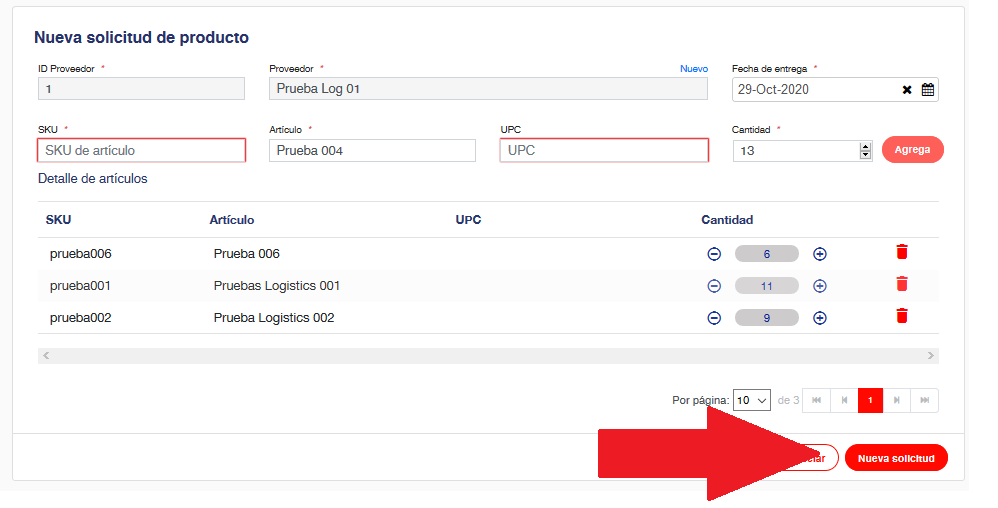Open the Por página dropdown
This screenshot has height=508, width=998.
752,400
